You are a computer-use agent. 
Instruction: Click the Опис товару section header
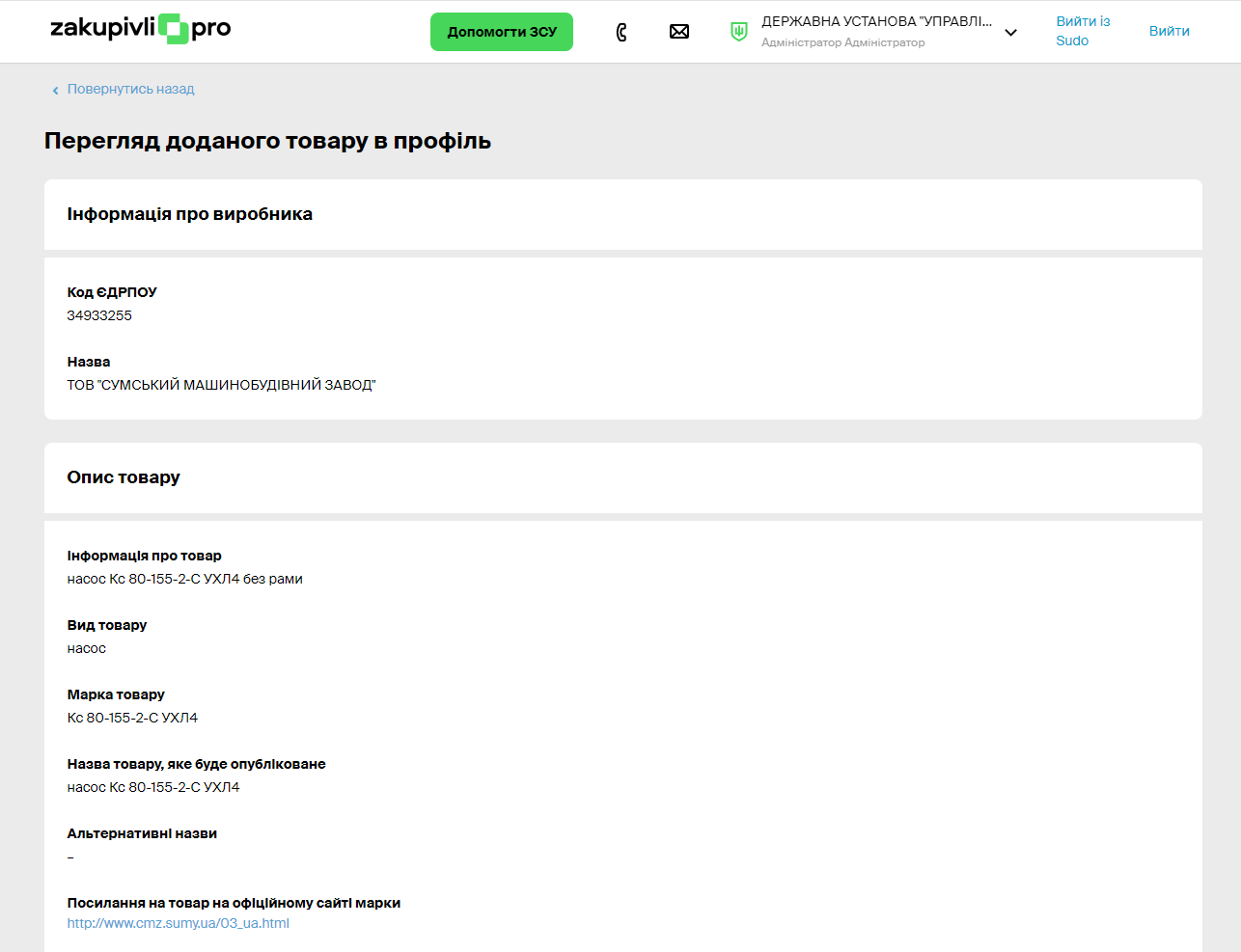click(124, 477)
